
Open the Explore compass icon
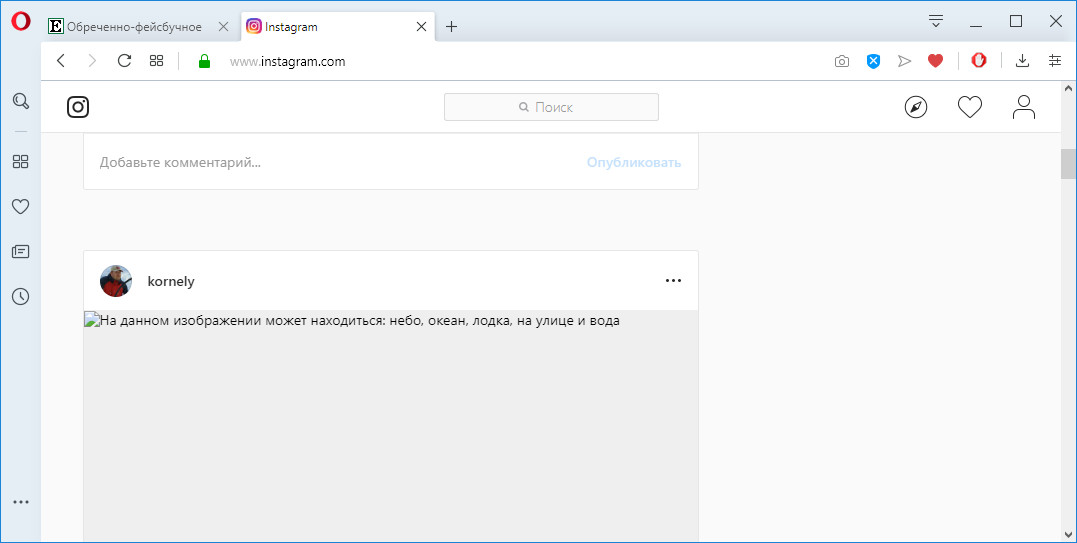click(x=916, y=107)
